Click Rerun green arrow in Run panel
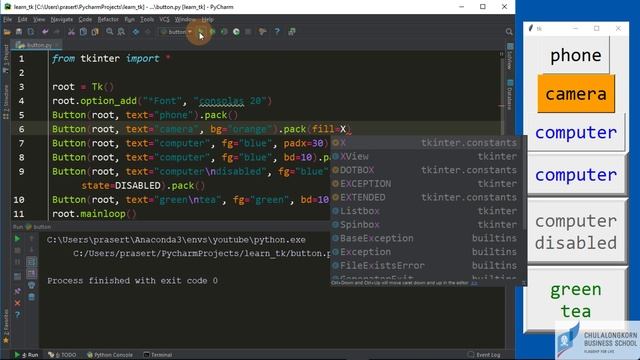Viewport: 640px width, 360px height. [x=17, y=239]
